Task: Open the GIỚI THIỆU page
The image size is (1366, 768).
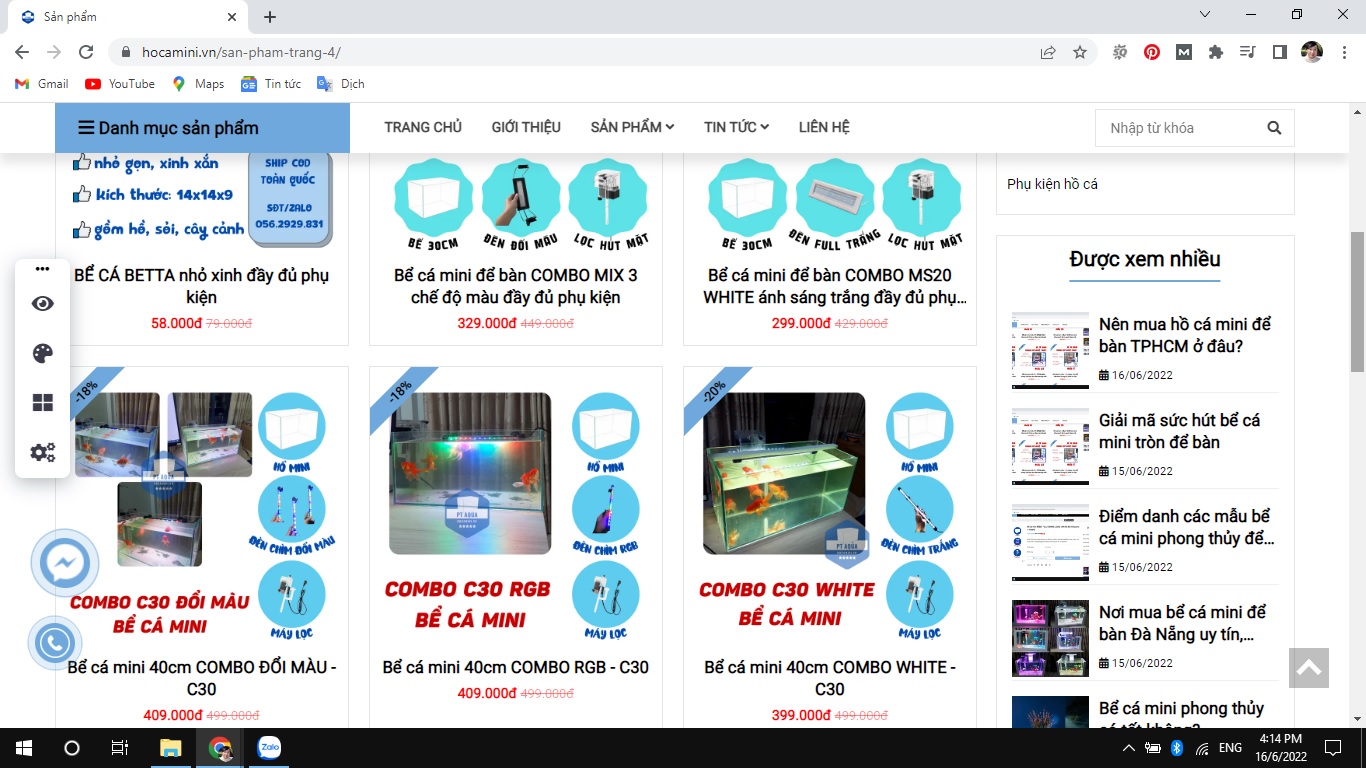Action: click(x=526, y=127)
